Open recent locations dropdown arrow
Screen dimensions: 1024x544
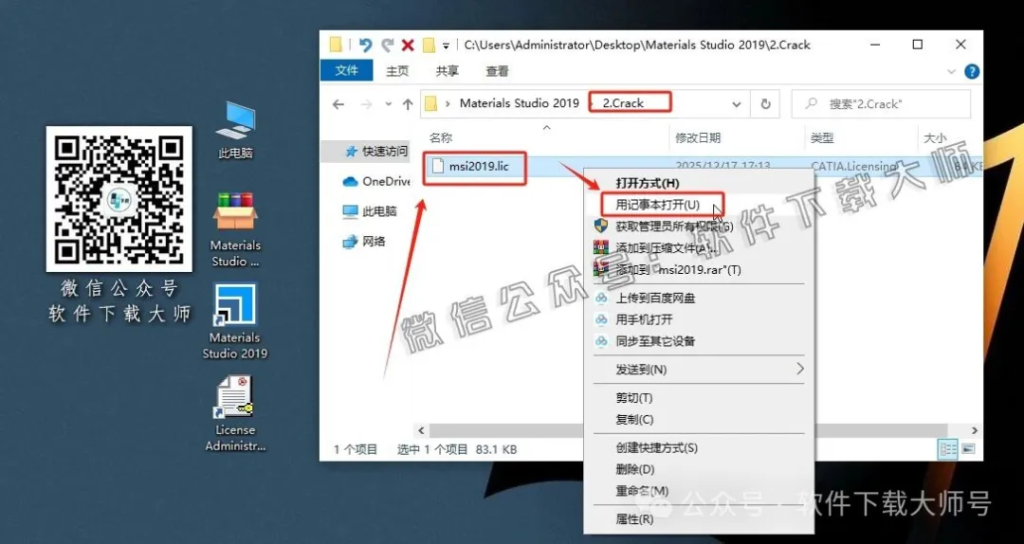coord(389,104)
